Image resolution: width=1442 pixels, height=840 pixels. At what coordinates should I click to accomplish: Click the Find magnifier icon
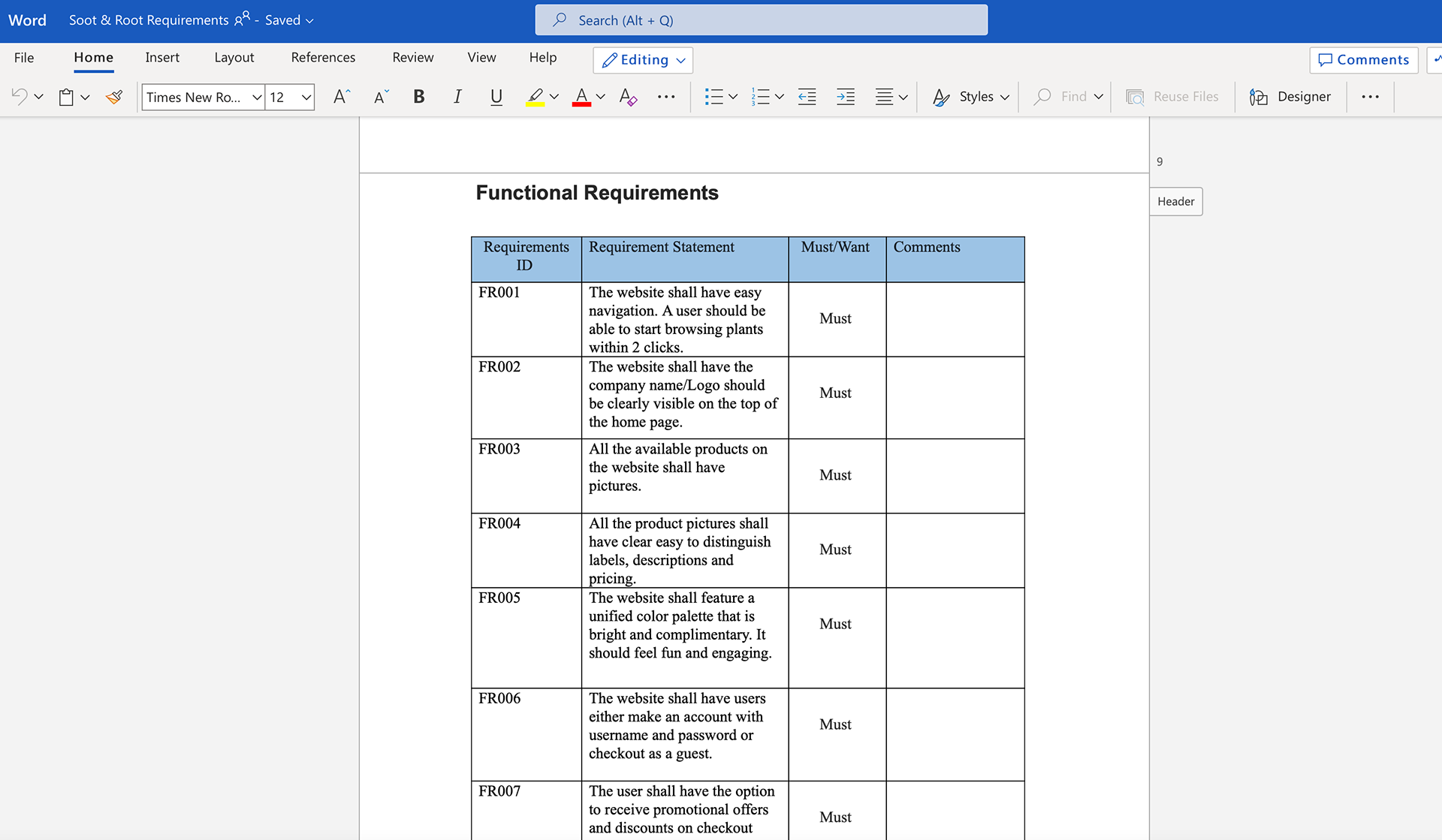point(1042,97)
